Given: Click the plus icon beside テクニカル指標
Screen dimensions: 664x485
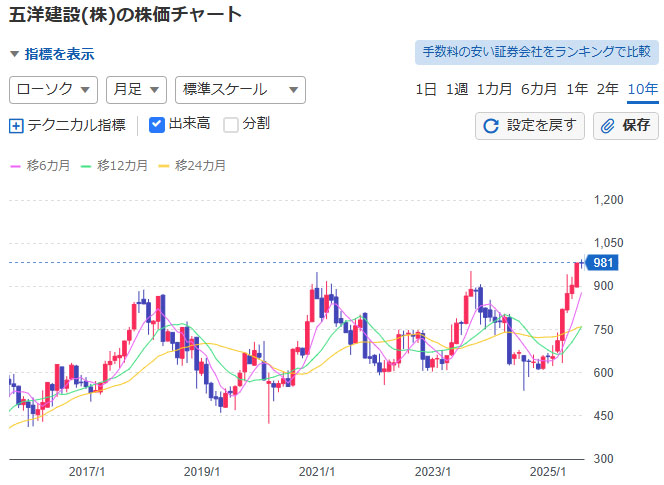Looking at the screenshot, I should coord(16,125).
